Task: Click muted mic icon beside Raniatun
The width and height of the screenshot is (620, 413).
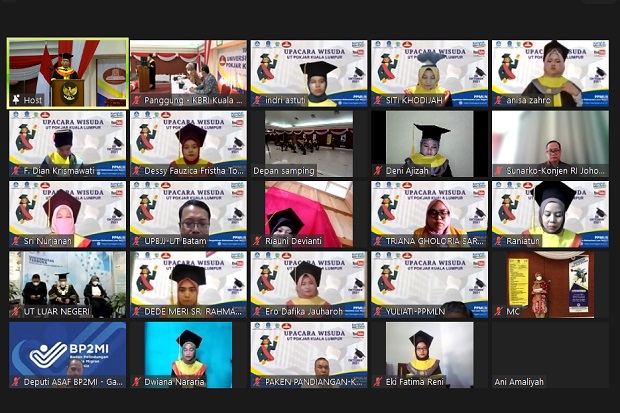Action: point(499,241)
